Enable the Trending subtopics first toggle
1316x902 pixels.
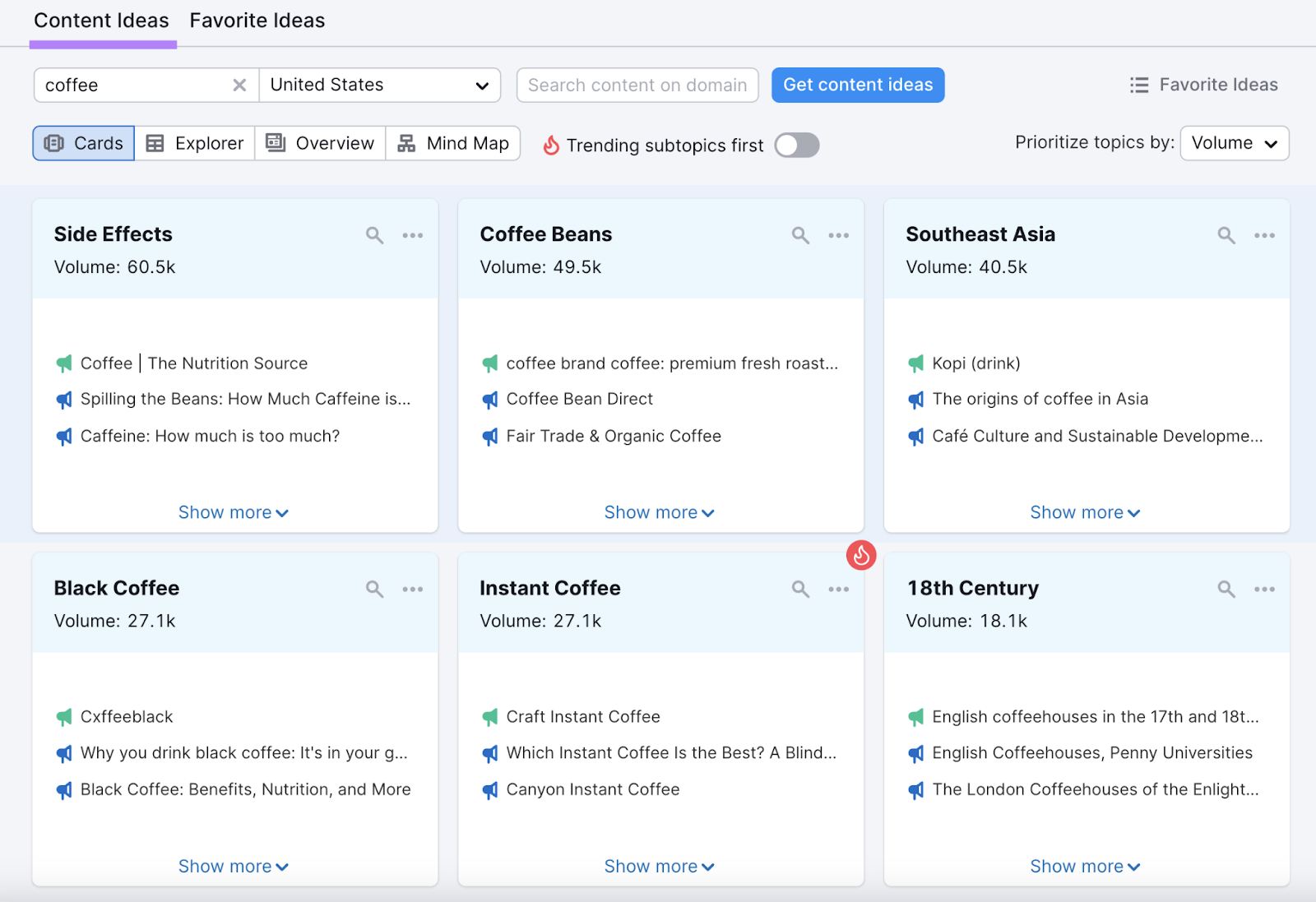[x=796, y=145]
